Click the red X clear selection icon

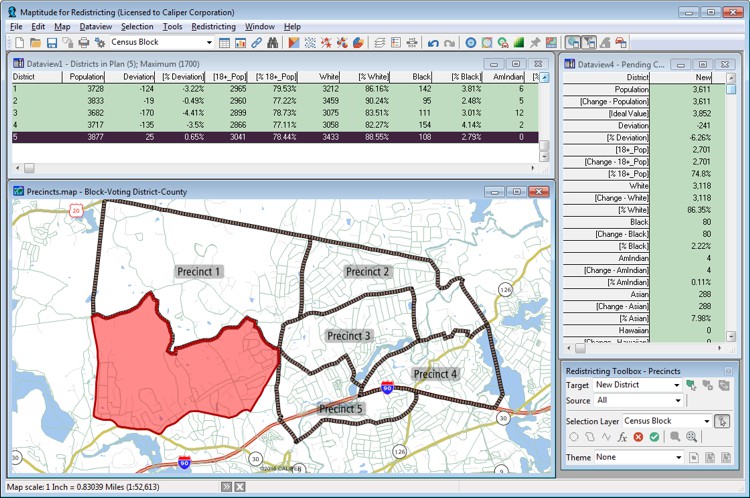click(x=638, y=437)
